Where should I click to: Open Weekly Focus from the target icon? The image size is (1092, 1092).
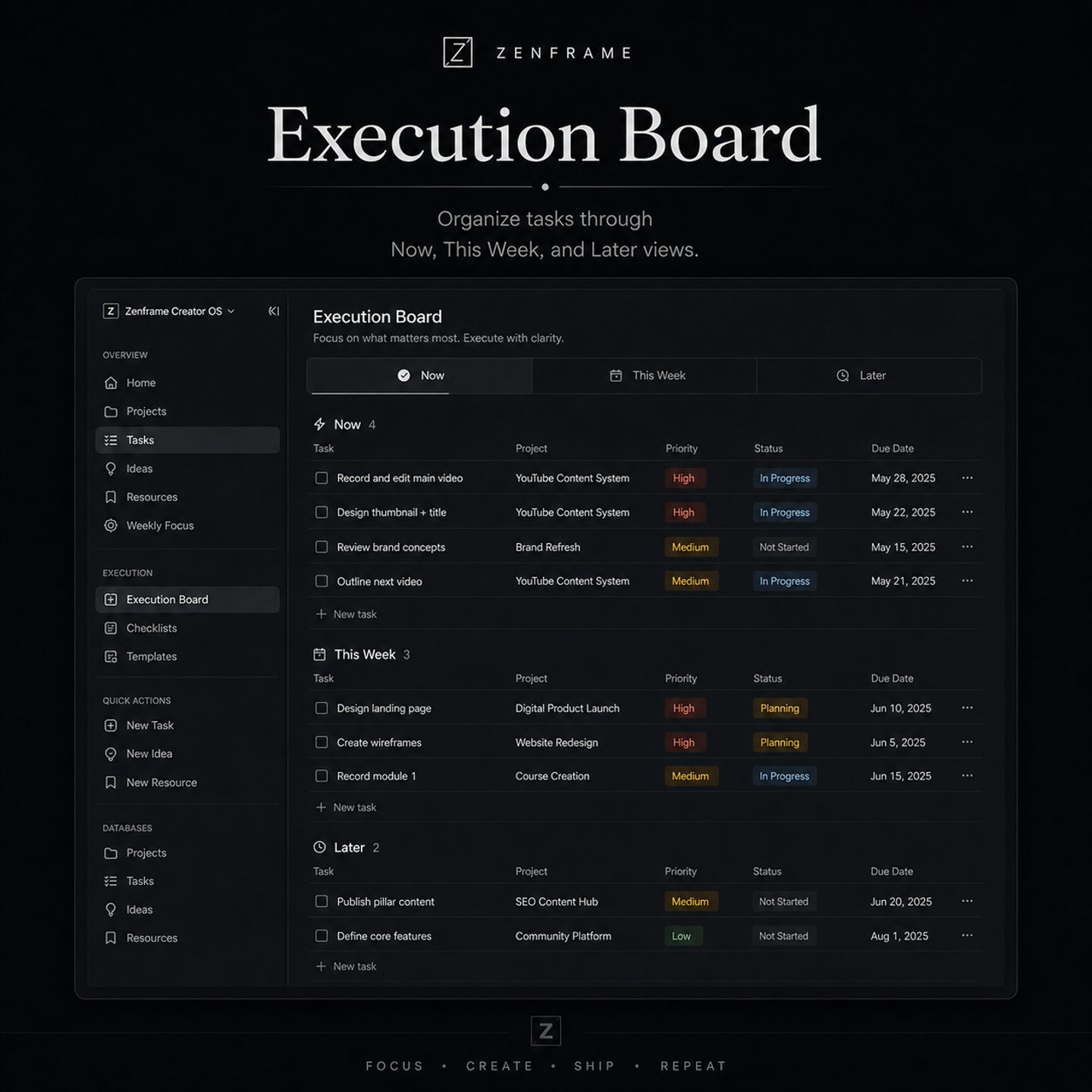[x=111, y=526]
